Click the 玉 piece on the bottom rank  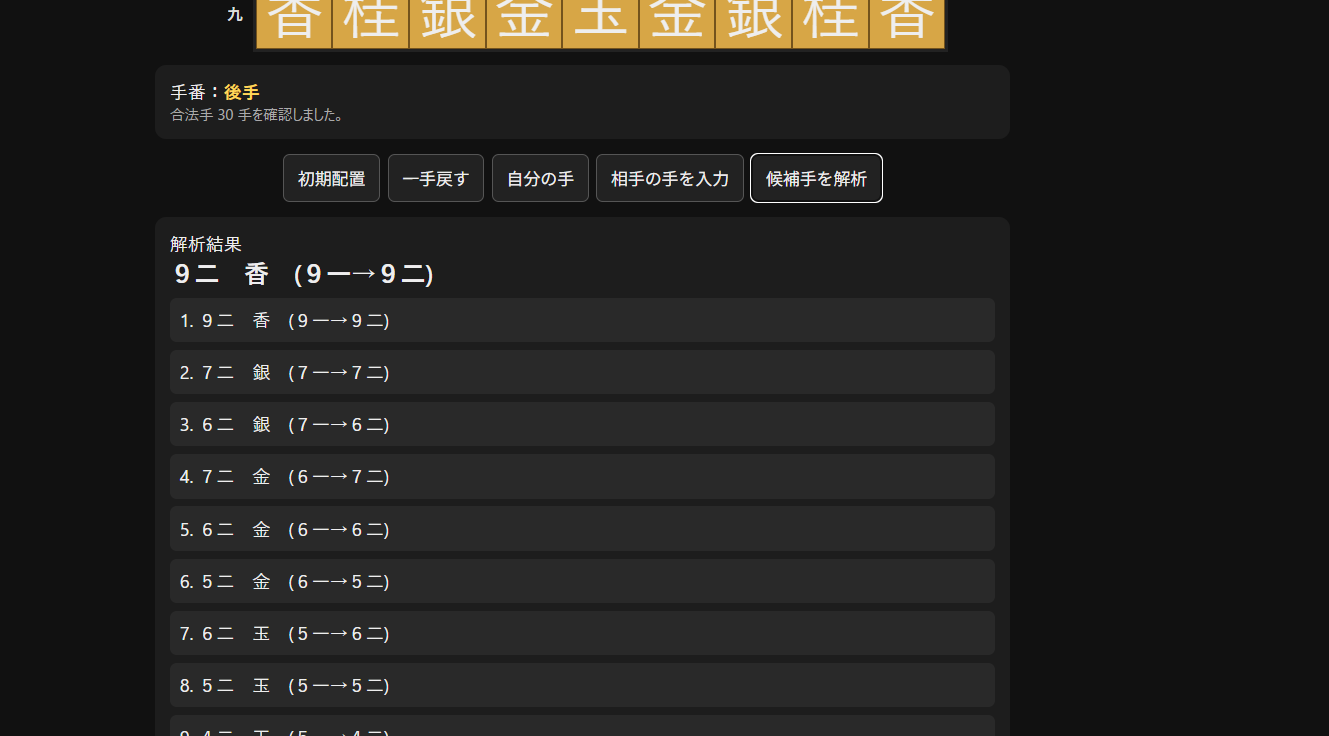(600, 22)
